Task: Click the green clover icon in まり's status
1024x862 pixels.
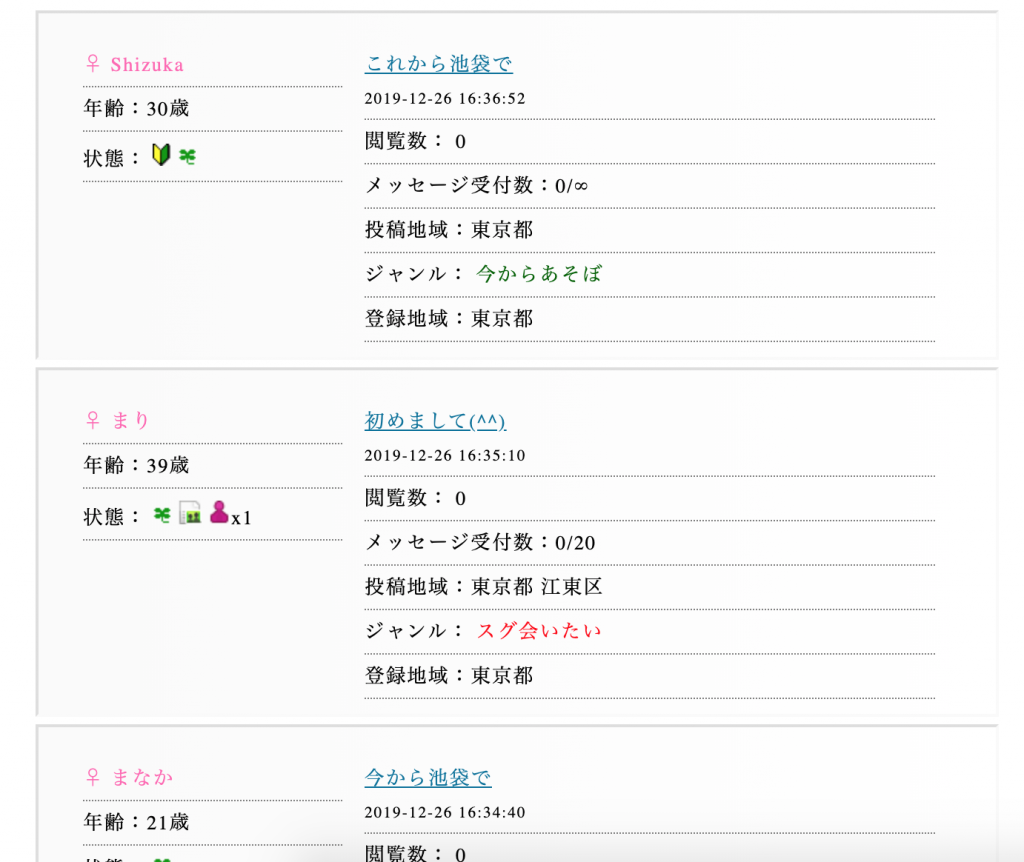Action: point(162,515)
